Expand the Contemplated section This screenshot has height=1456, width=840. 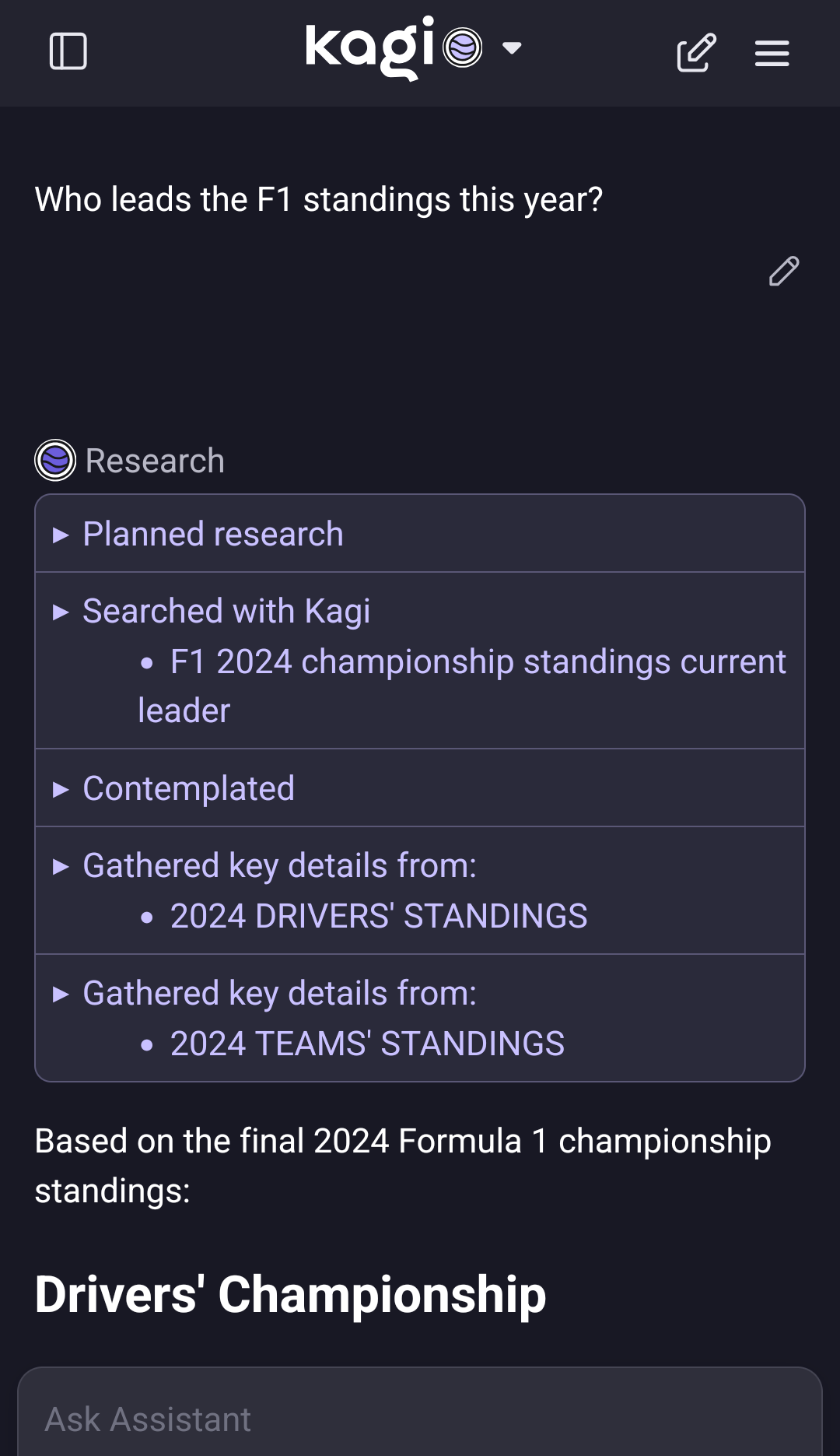click(188, 788)
